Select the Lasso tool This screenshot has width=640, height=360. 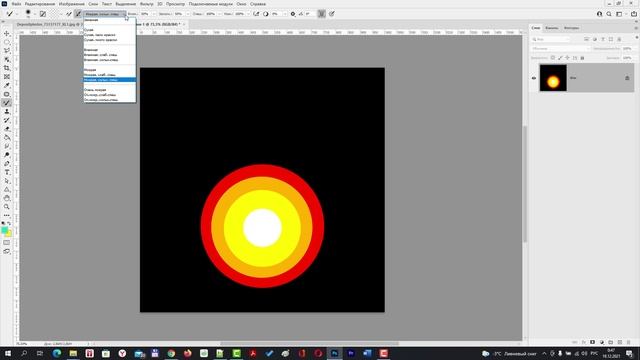7,51
